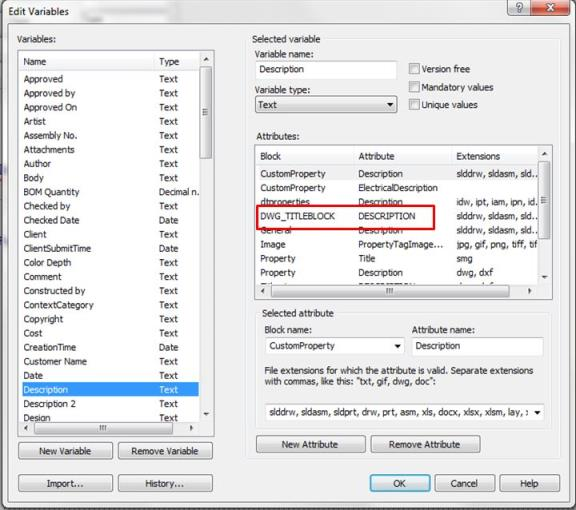Select the CustomProperty ElectricalDescription attribute row
Image resolution: width=576 pixels, height=510 pixels.
coord(397,188)
